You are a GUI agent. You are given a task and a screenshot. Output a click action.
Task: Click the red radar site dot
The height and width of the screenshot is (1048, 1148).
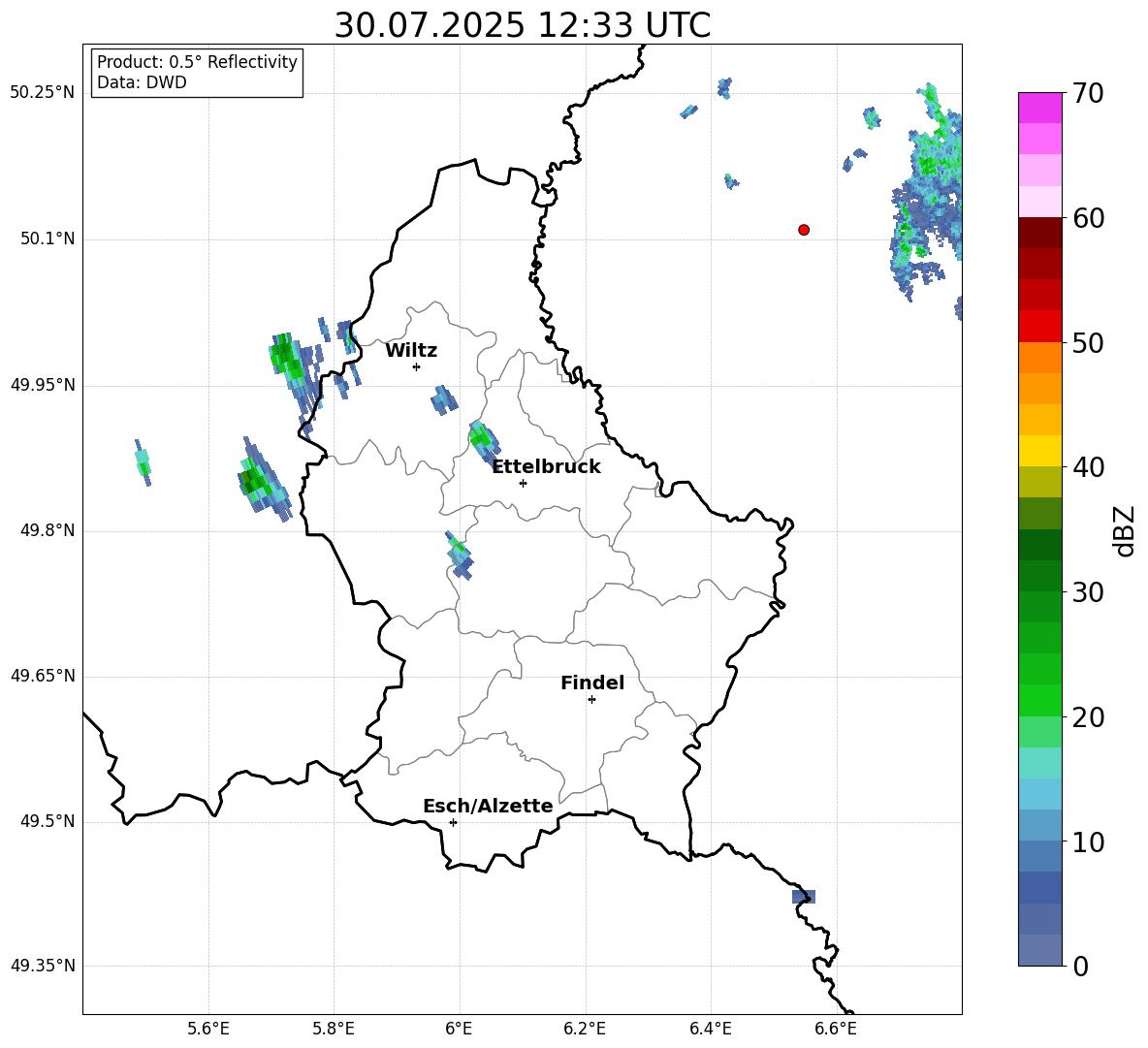pyautogui.click(x=804, y=230)
